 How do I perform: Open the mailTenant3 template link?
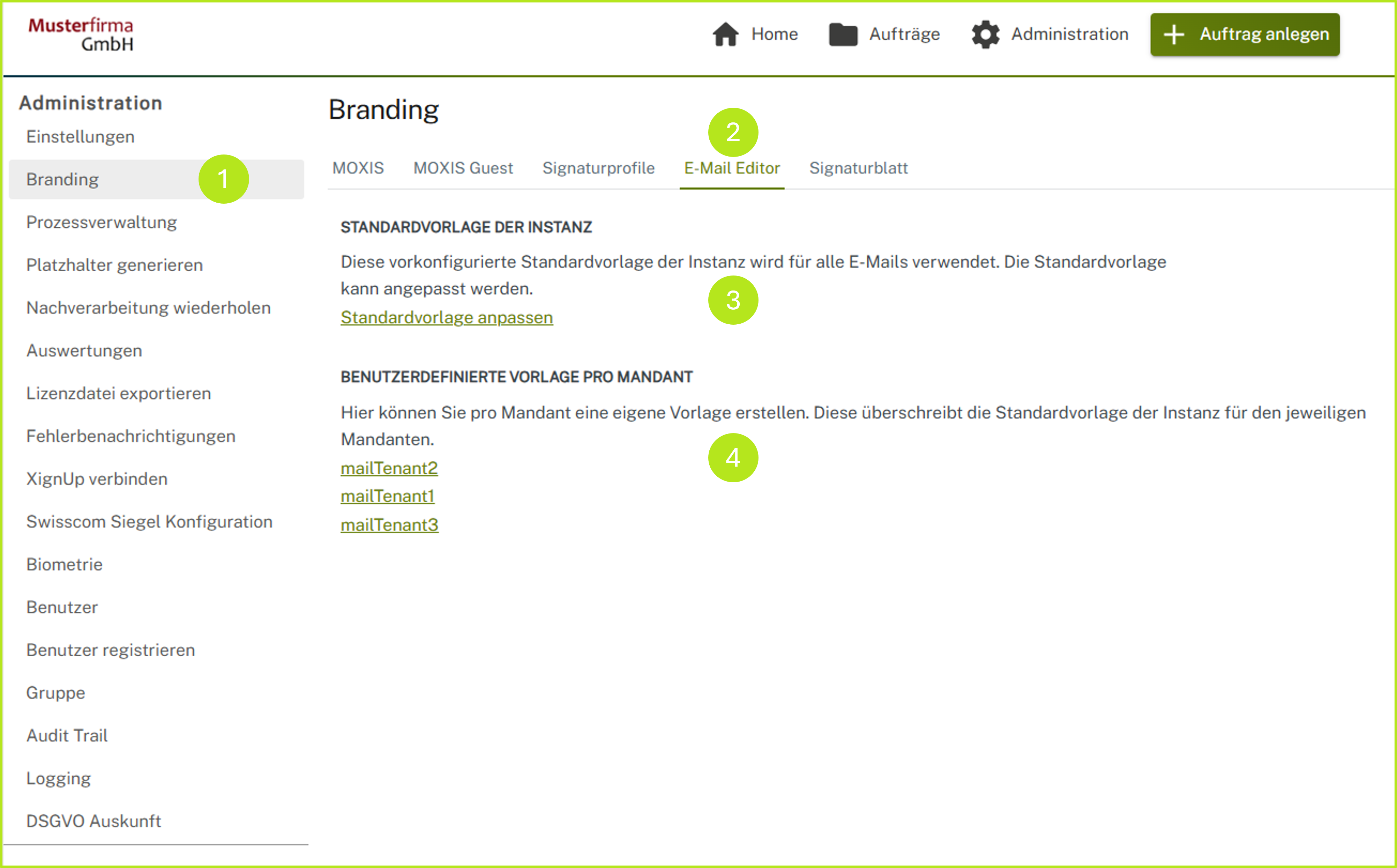point(389,525)
